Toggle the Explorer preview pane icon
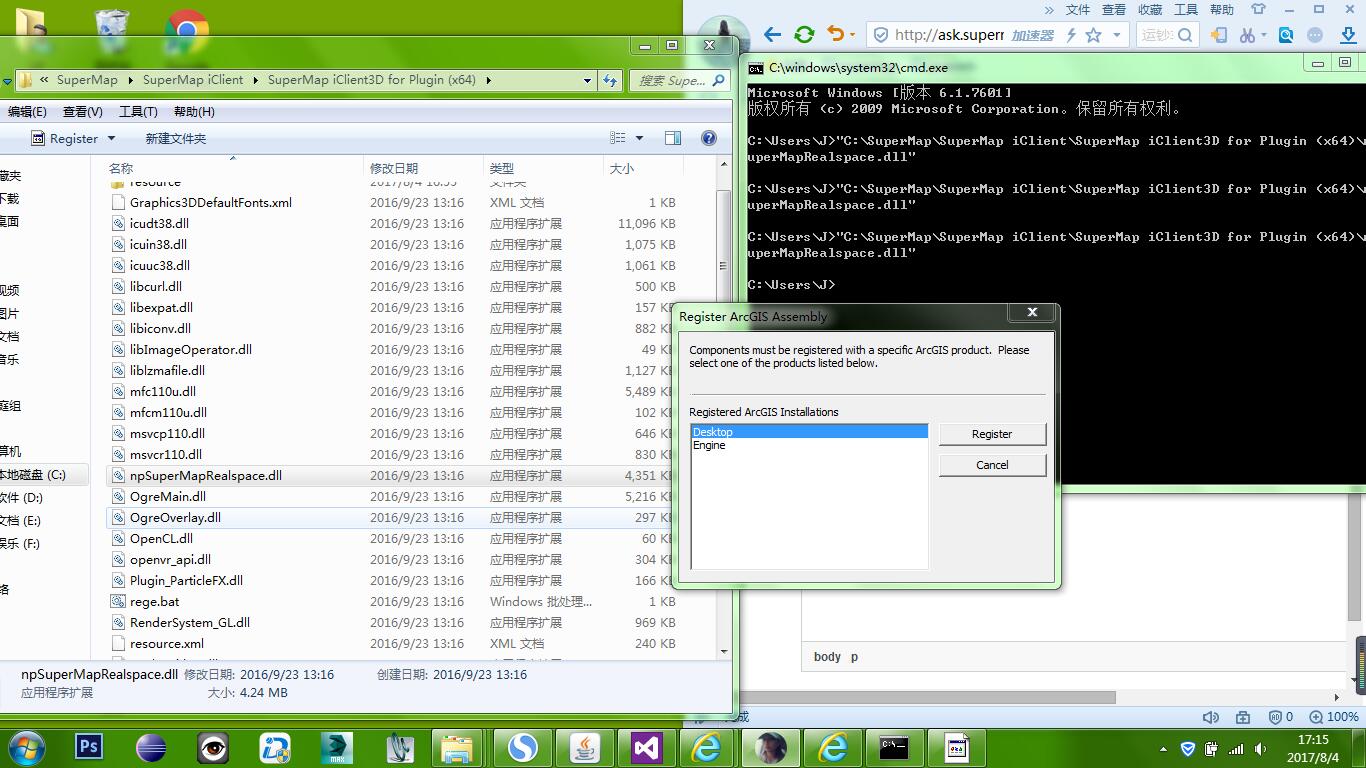 (x=673, y=138)
